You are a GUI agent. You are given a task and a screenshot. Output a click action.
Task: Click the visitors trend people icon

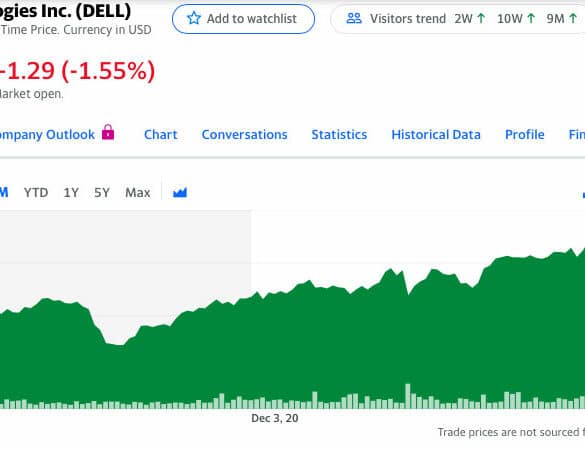354,18
